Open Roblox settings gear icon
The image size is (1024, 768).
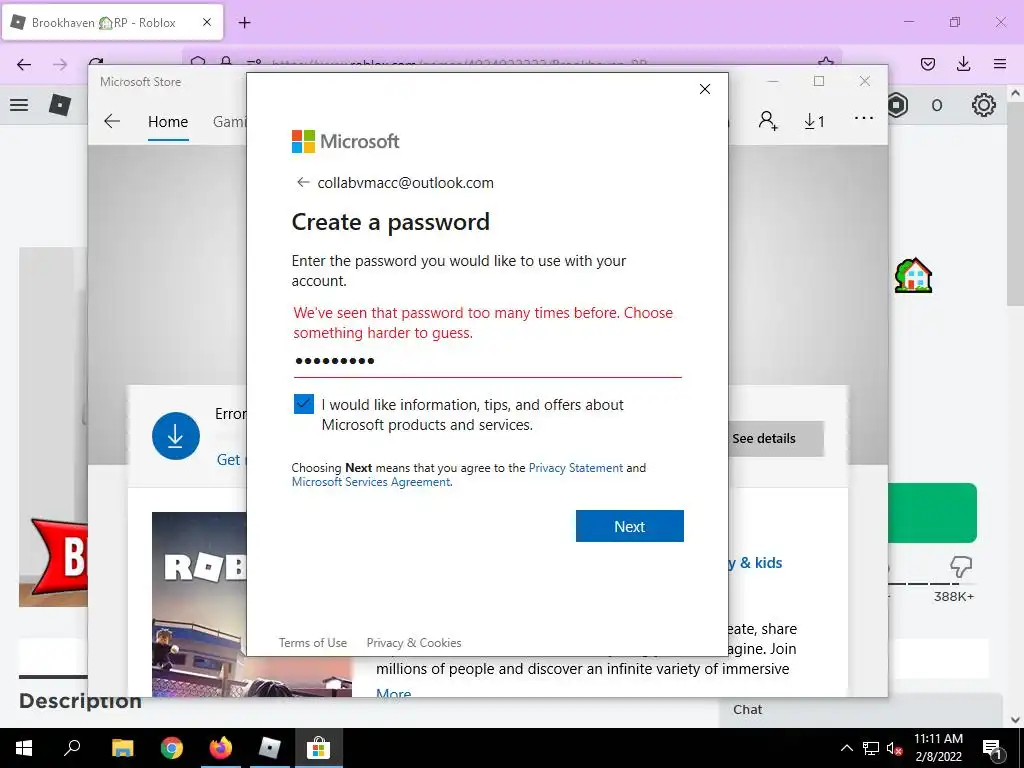point(984,105)
